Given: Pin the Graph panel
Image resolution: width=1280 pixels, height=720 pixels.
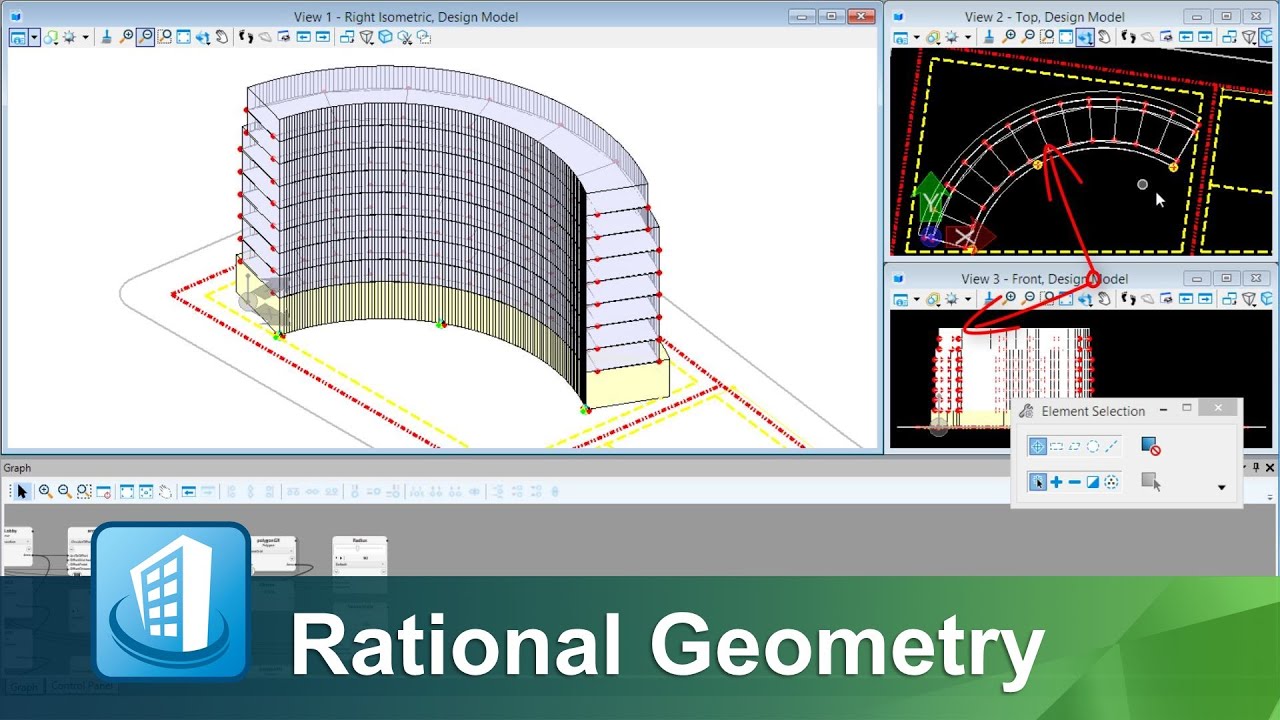Looking at the screenshot, I should pyautogui.click(x=1256, y=467).
